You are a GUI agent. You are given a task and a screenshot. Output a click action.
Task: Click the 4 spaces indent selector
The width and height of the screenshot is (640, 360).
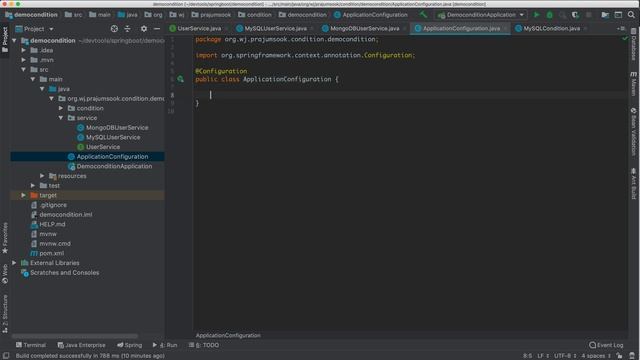(x=596, y=356)
